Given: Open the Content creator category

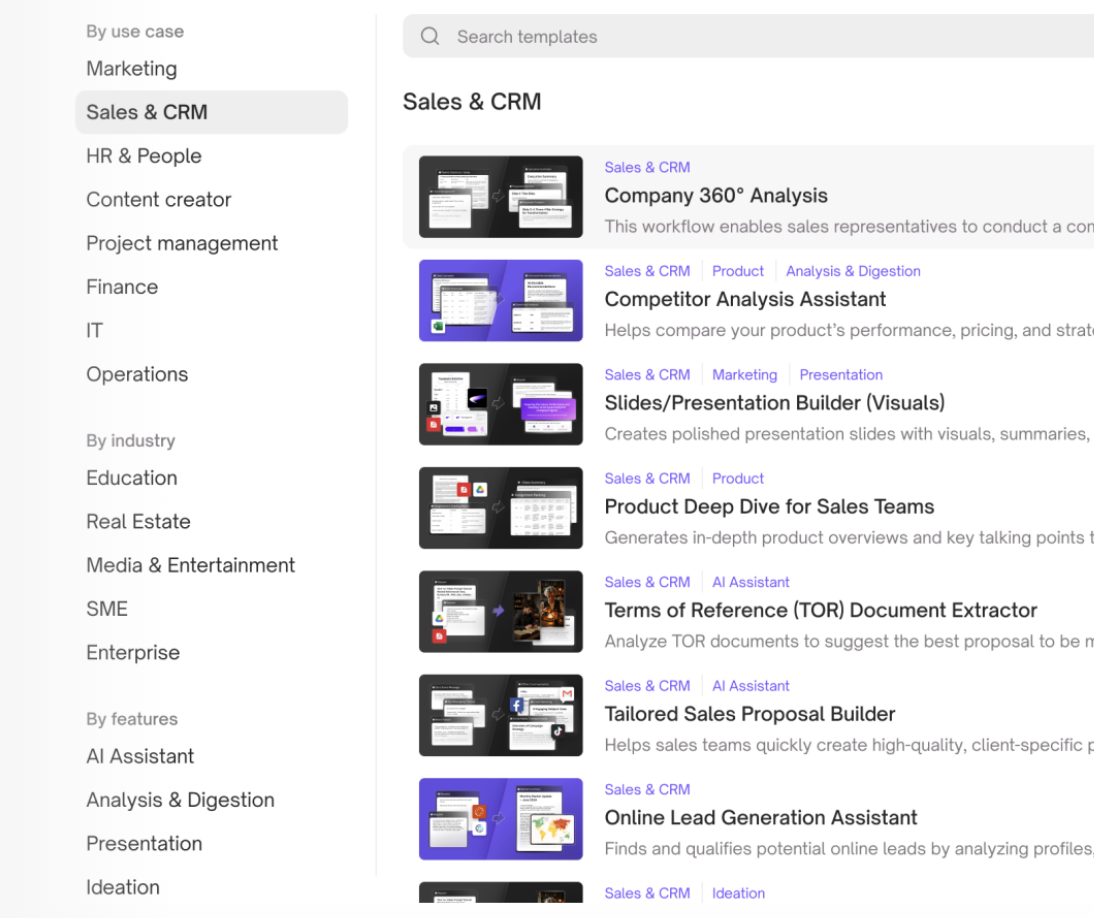Looking at the screenshot, I should click(x=158, y=200).
